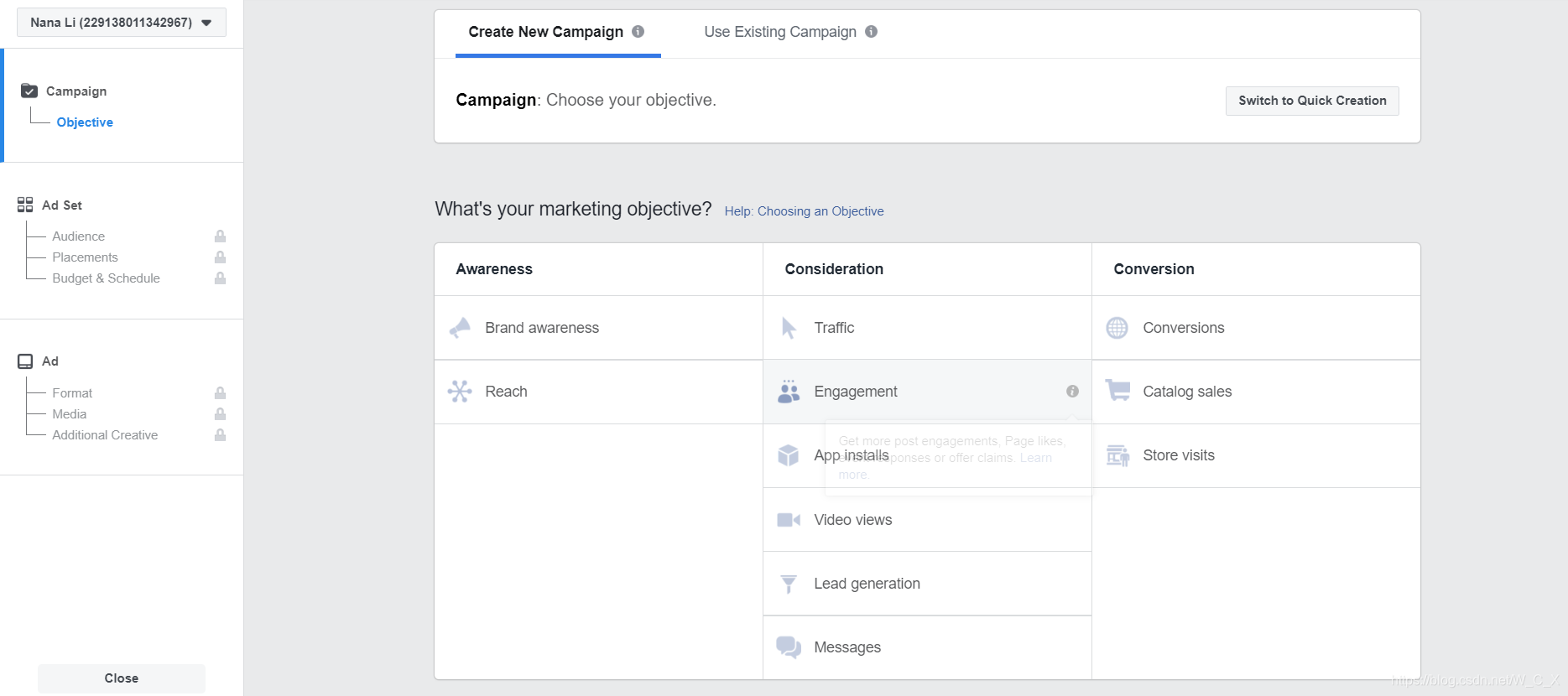Click info icon next to Use Existing Campaign

(x=872, y=32)
